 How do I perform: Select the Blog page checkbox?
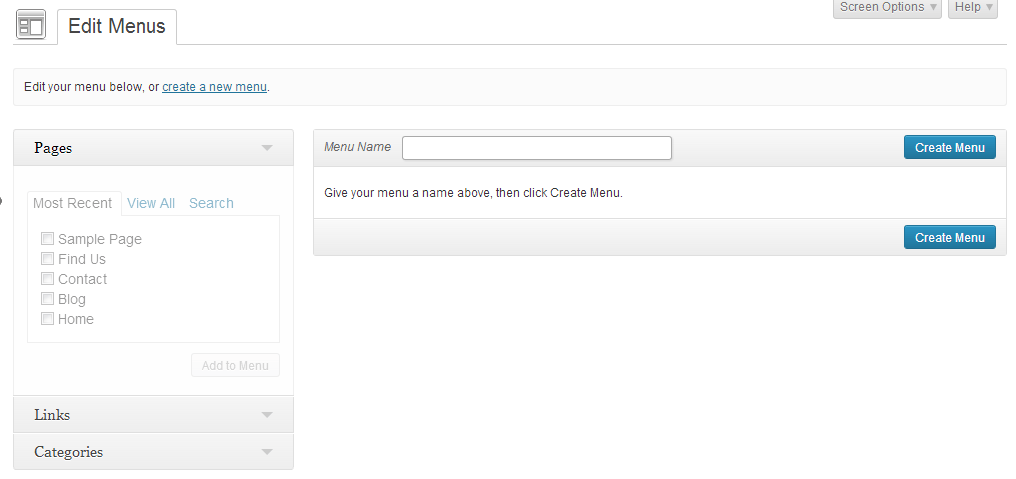click(47, 299)
